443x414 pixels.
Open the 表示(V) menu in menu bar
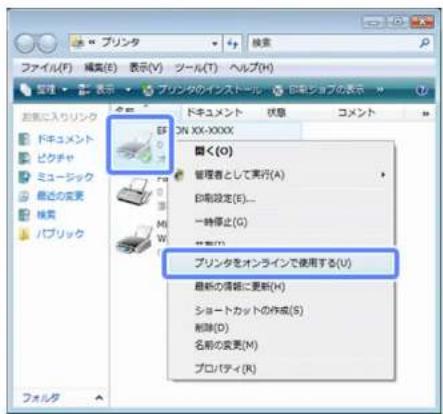pos(146,68)
